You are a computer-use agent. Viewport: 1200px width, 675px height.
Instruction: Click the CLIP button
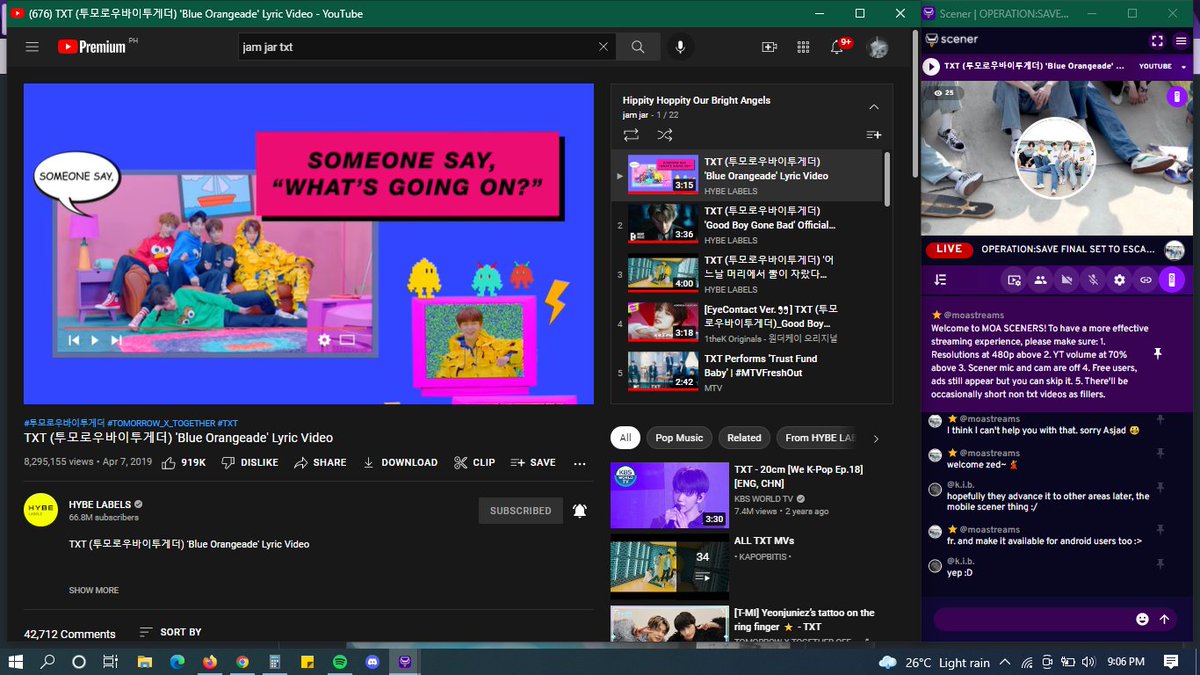pos(474,463)
